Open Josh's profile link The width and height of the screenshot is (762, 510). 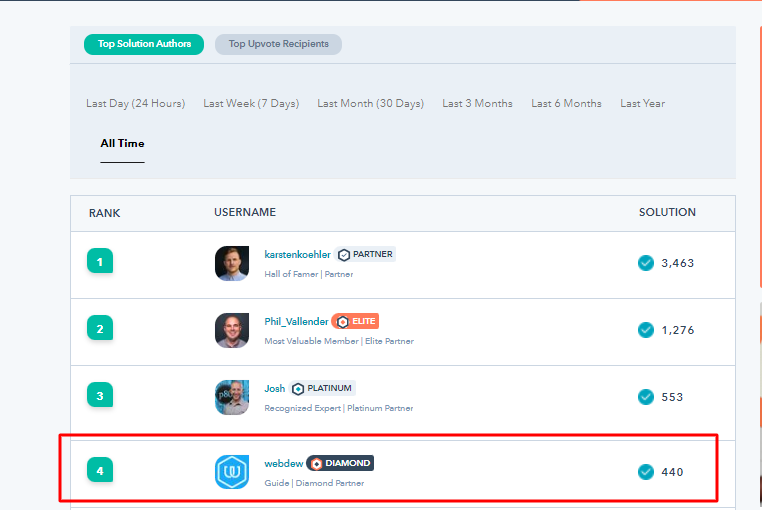point(275,388)
